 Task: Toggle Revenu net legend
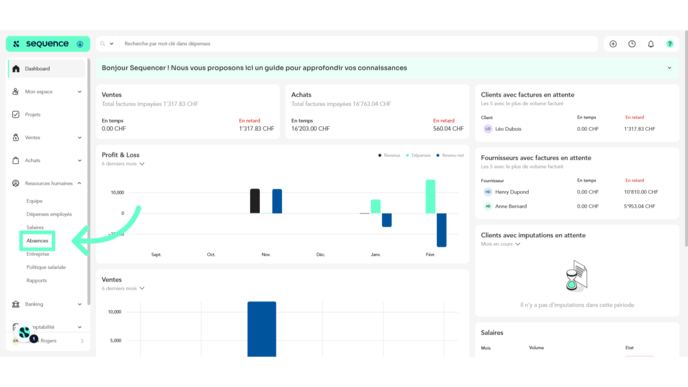click(450, 155)
